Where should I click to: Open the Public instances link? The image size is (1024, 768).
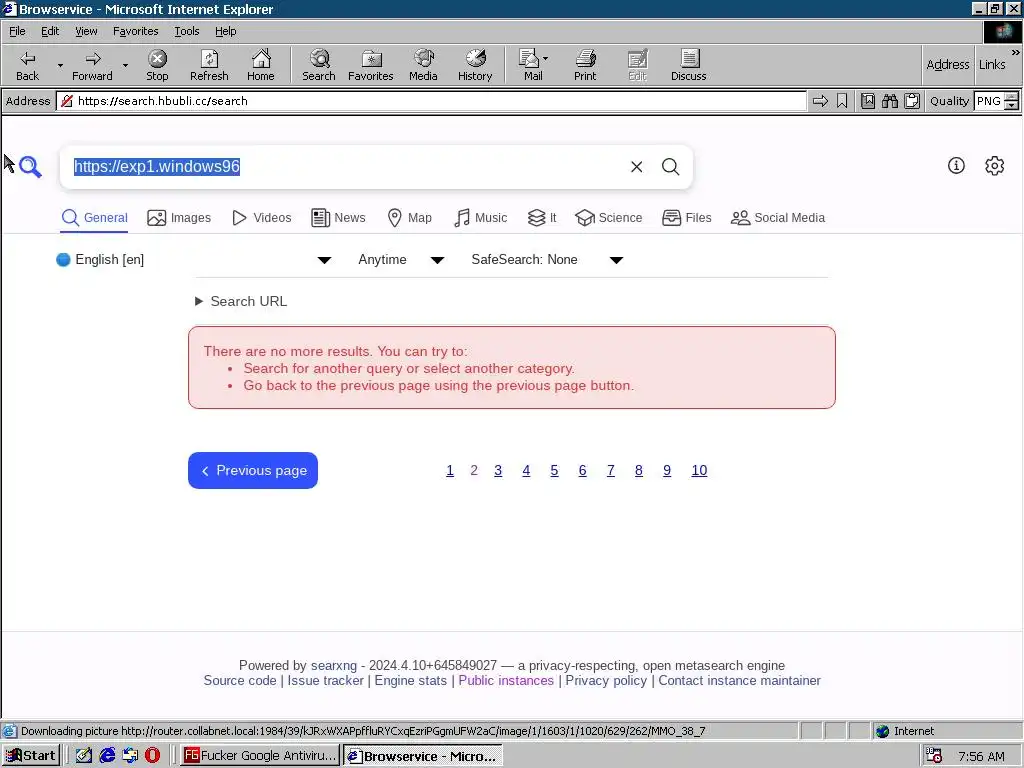506,680
